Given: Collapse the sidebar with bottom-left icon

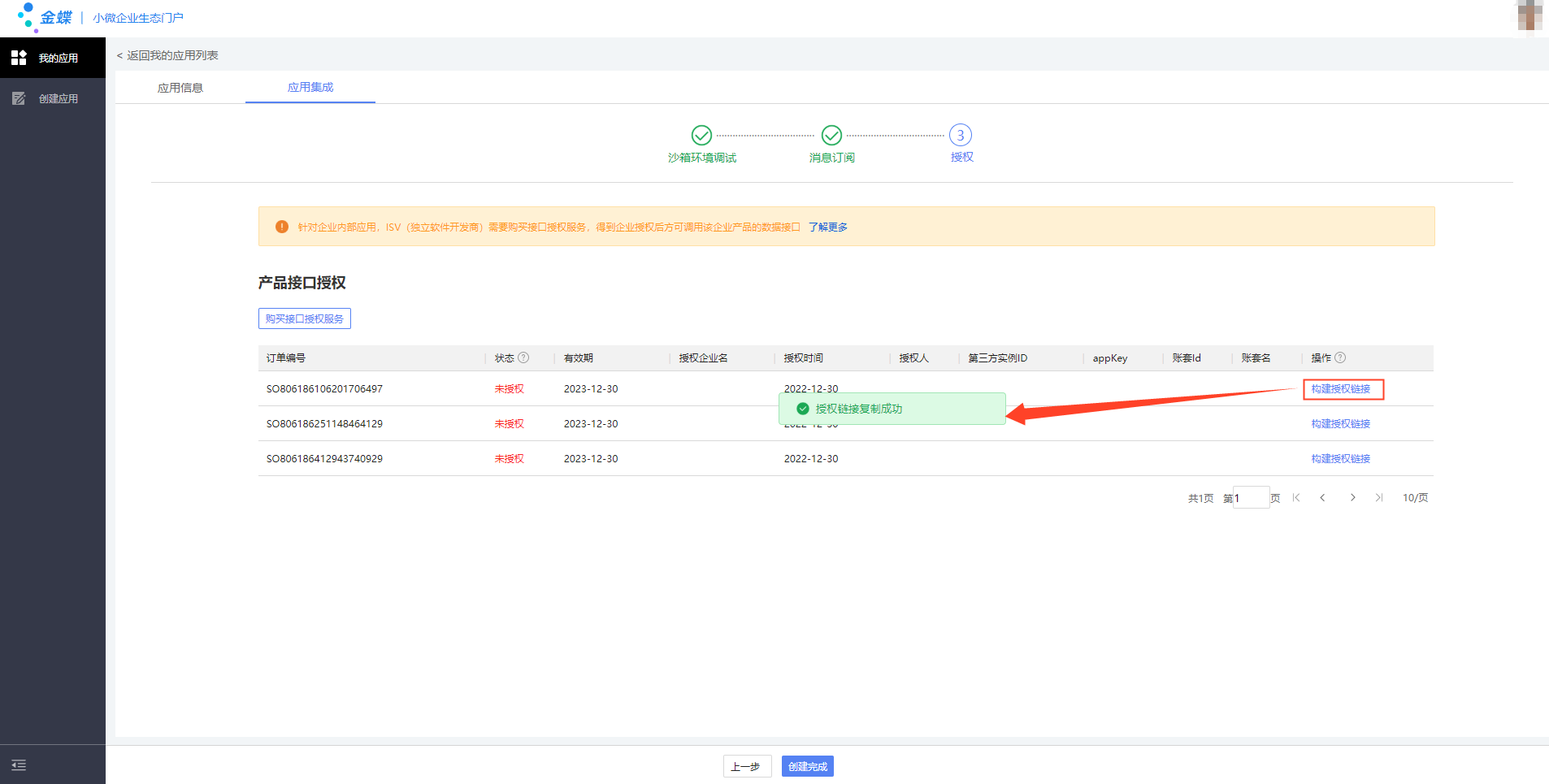Looking at the screenshot, I should click(x=19, y=765).
